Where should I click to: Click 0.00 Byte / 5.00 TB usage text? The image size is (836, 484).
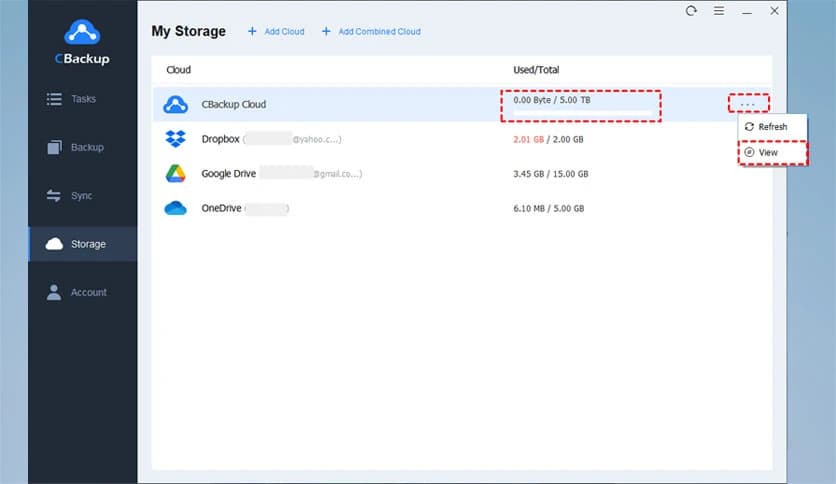[x=552, y=100]
